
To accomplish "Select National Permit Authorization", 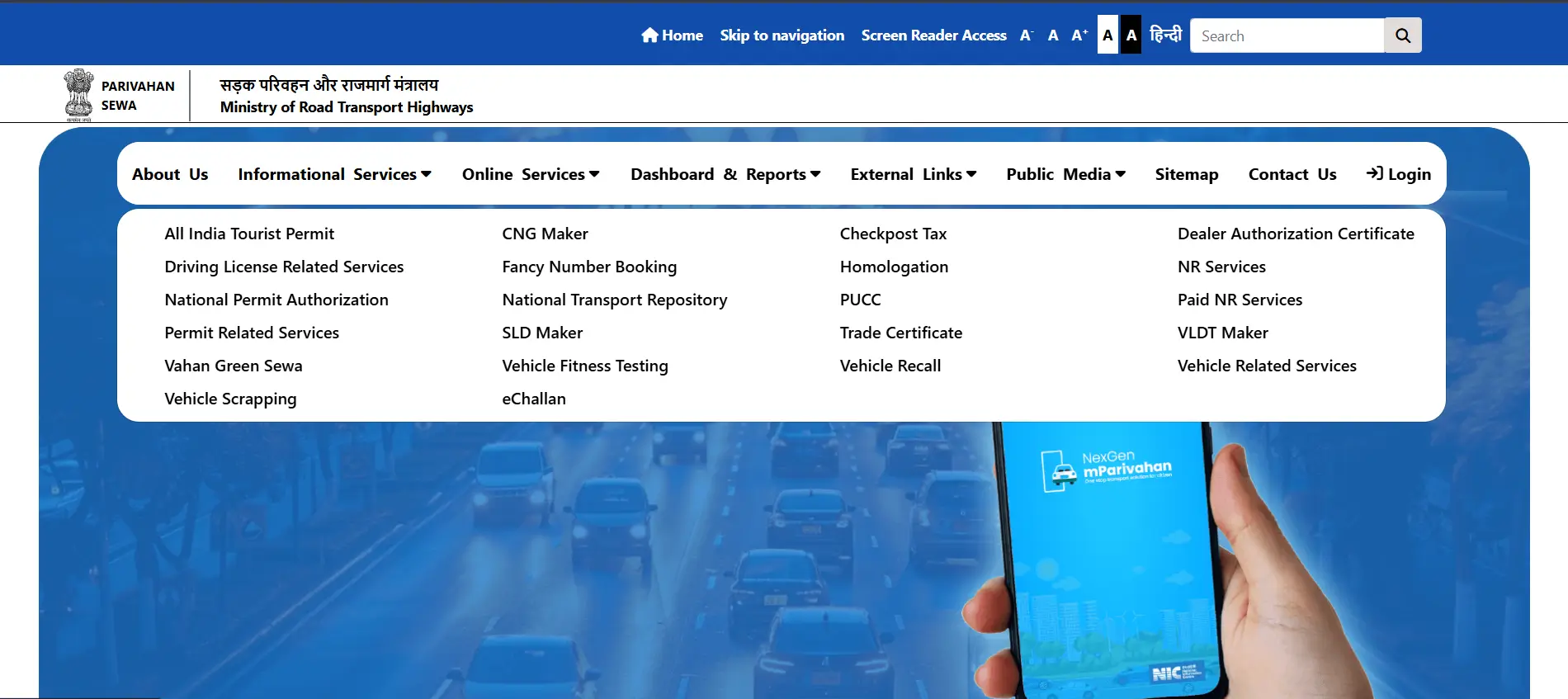I will [276, 300].
